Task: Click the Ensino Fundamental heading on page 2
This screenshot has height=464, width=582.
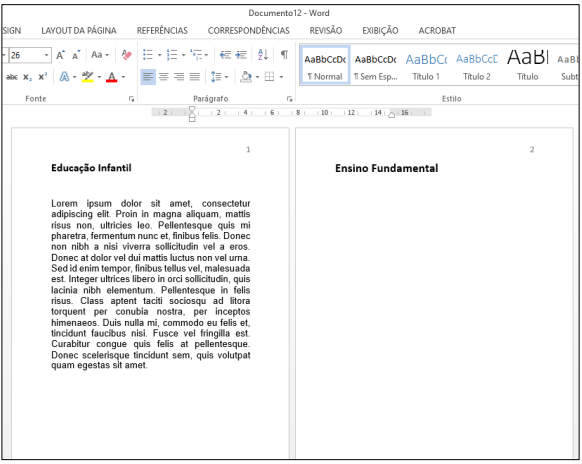Action: 386,168
